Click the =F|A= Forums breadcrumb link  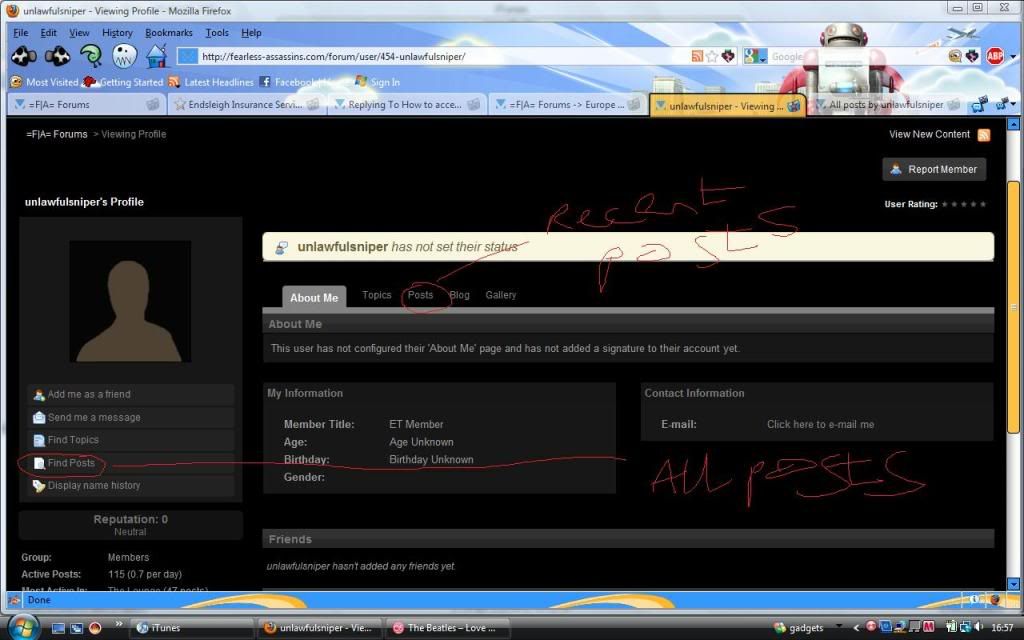pyautogui.click(x=57, y=135)
